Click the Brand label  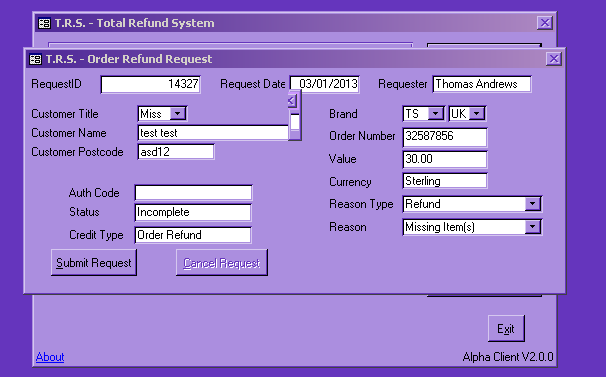click(343, 114)
